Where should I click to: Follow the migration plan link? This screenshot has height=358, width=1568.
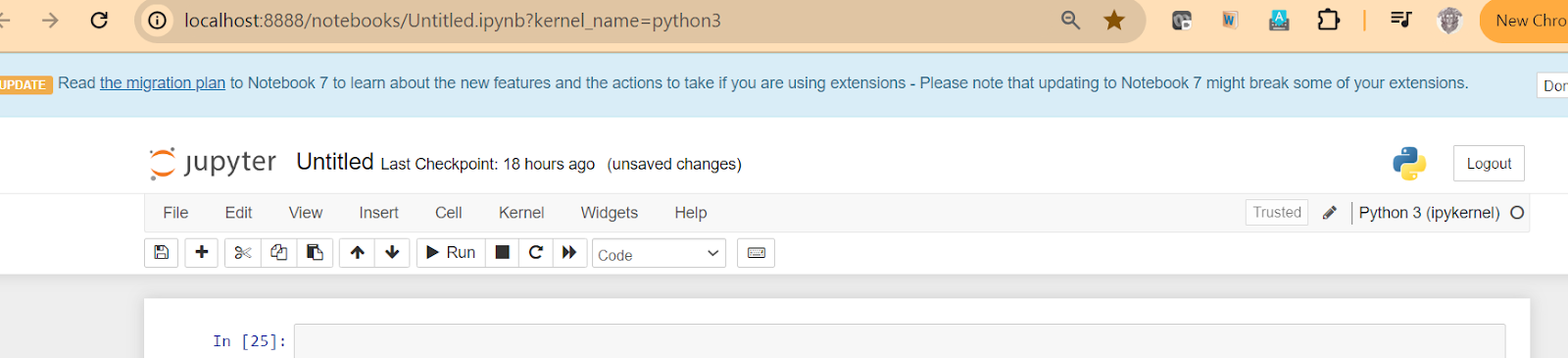point(163,83)
